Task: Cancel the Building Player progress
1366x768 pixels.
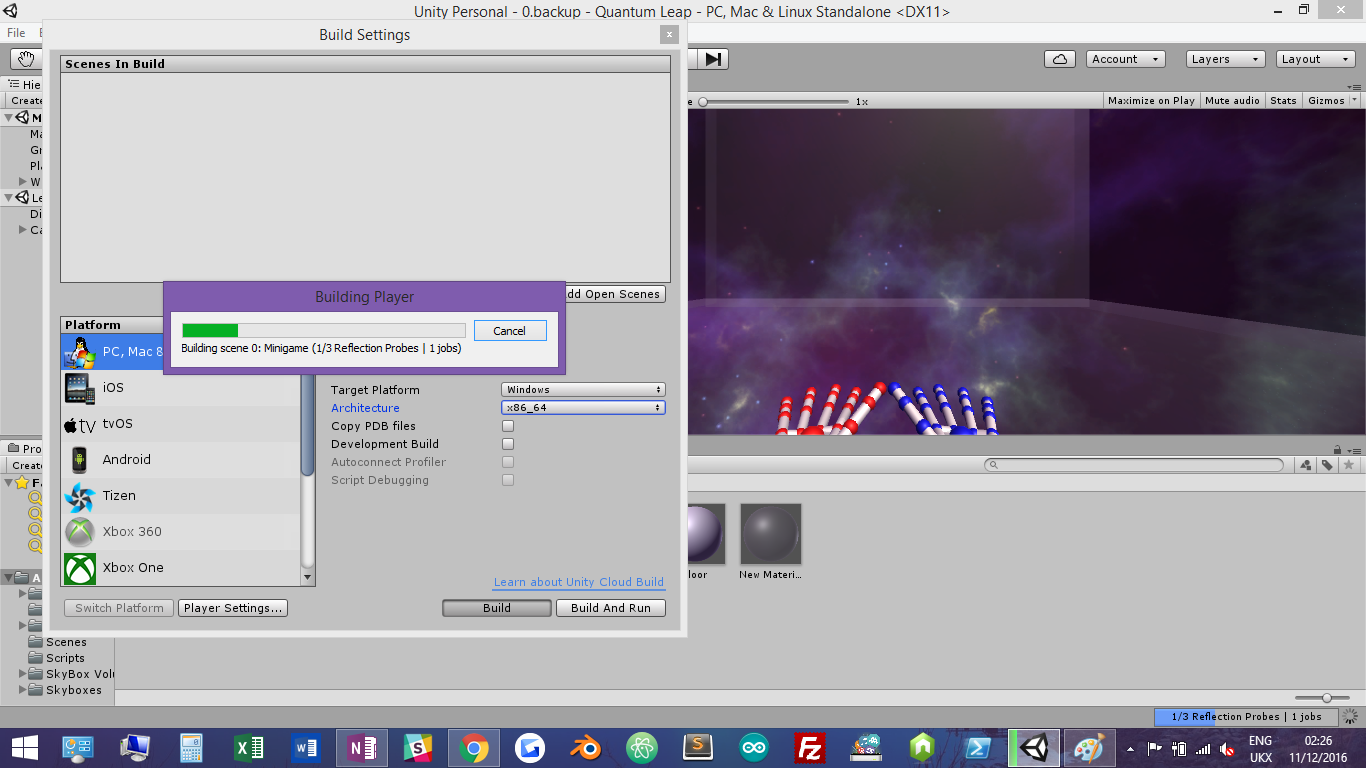Action: point(509,331)
